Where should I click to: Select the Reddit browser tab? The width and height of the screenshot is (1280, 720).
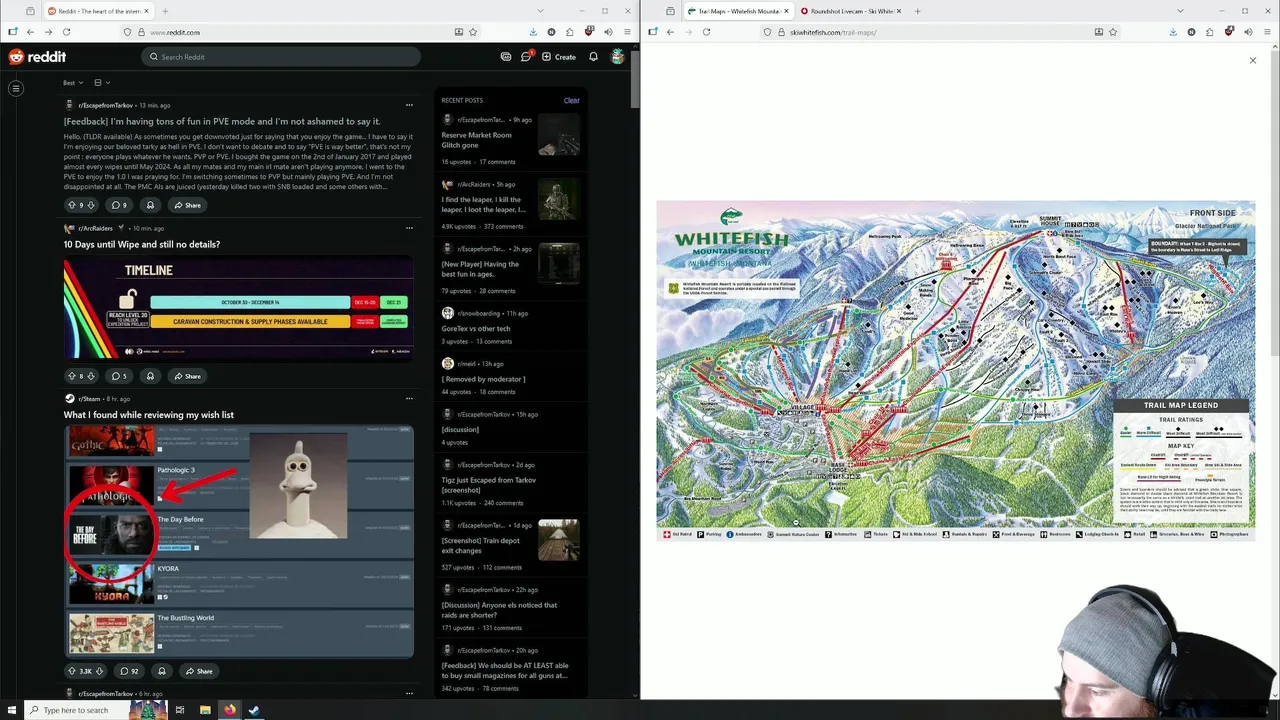[x=99, y=11]
